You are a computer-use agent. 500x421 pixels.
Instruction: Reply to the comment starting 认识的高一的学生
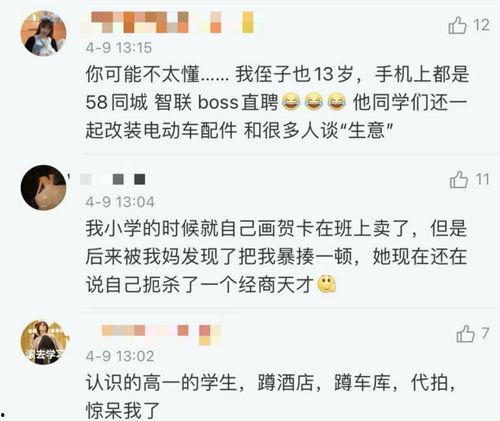pos(271,397)
